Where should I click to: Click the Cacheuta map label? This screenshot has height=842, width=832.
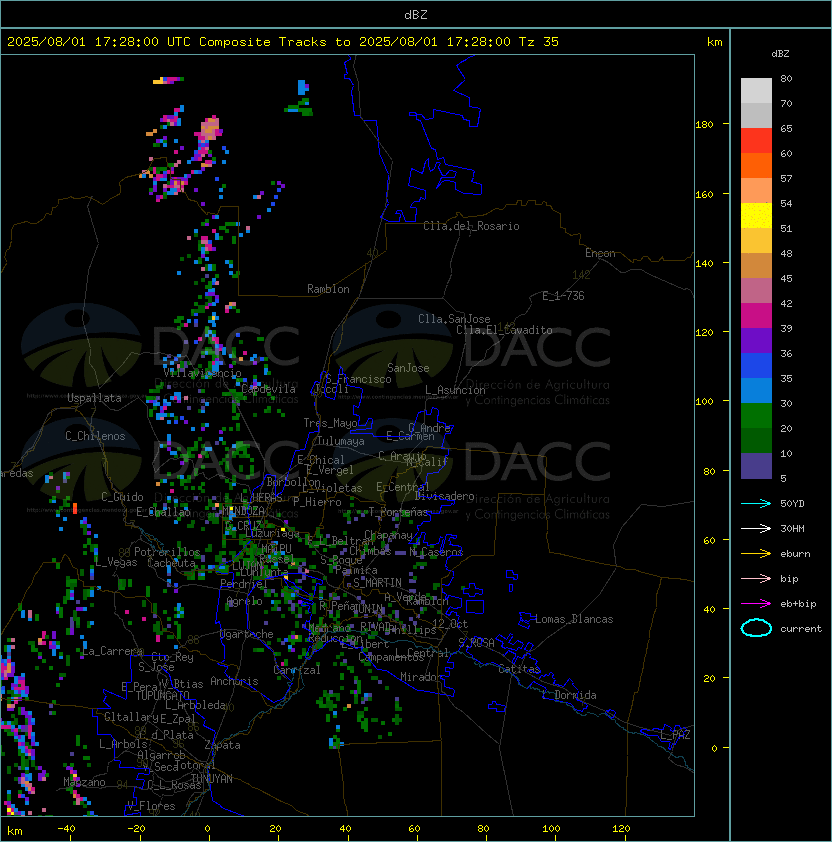171,563
